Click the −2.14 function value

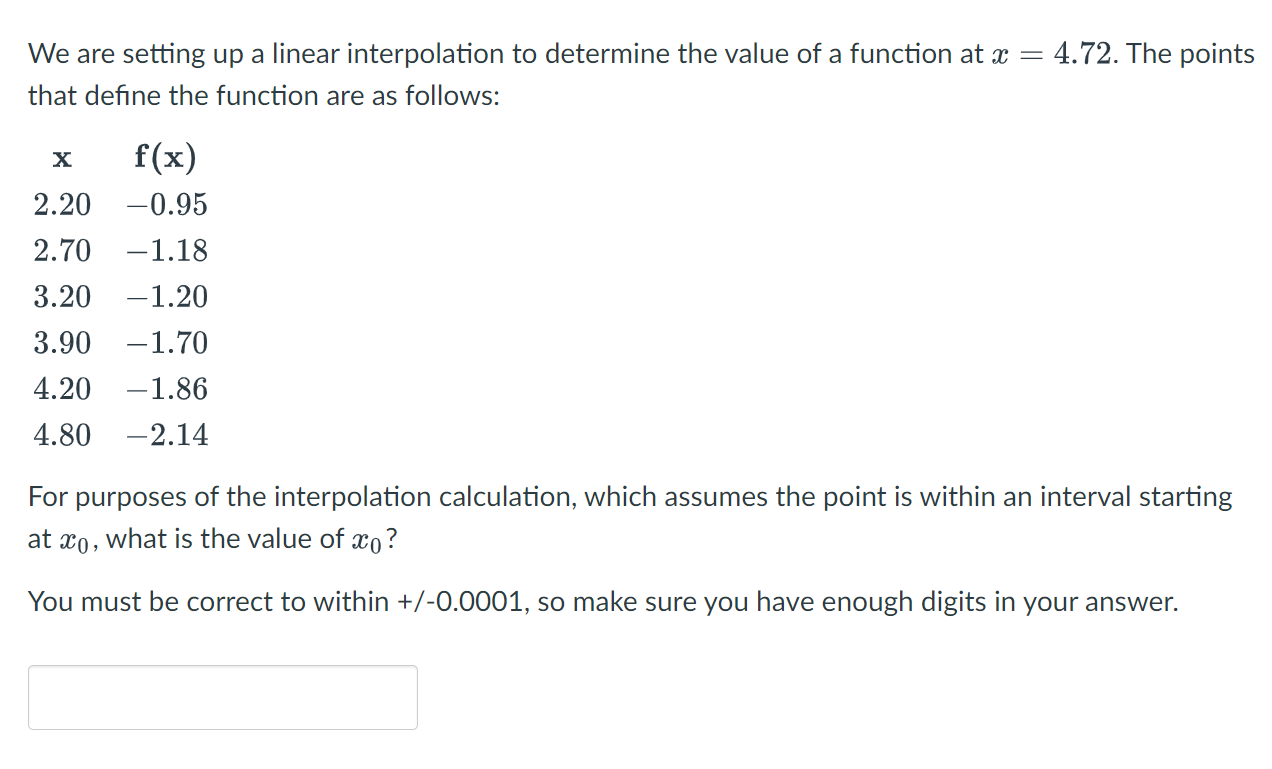click(x=167, y=435)
